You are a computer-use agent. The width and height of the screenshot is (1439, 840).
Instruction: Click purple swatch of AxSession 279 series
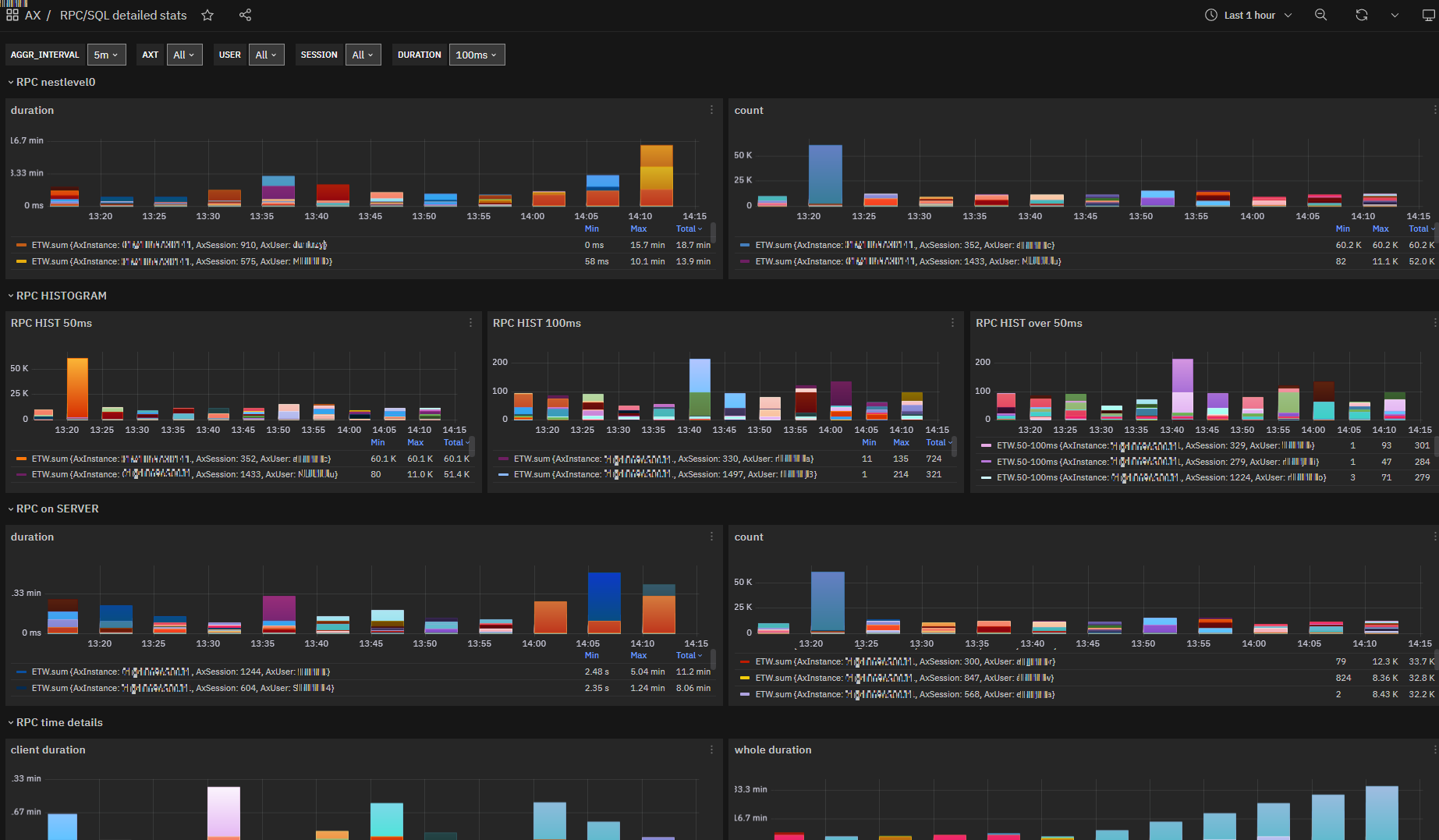pyautogui.click(x=987, y=462)
